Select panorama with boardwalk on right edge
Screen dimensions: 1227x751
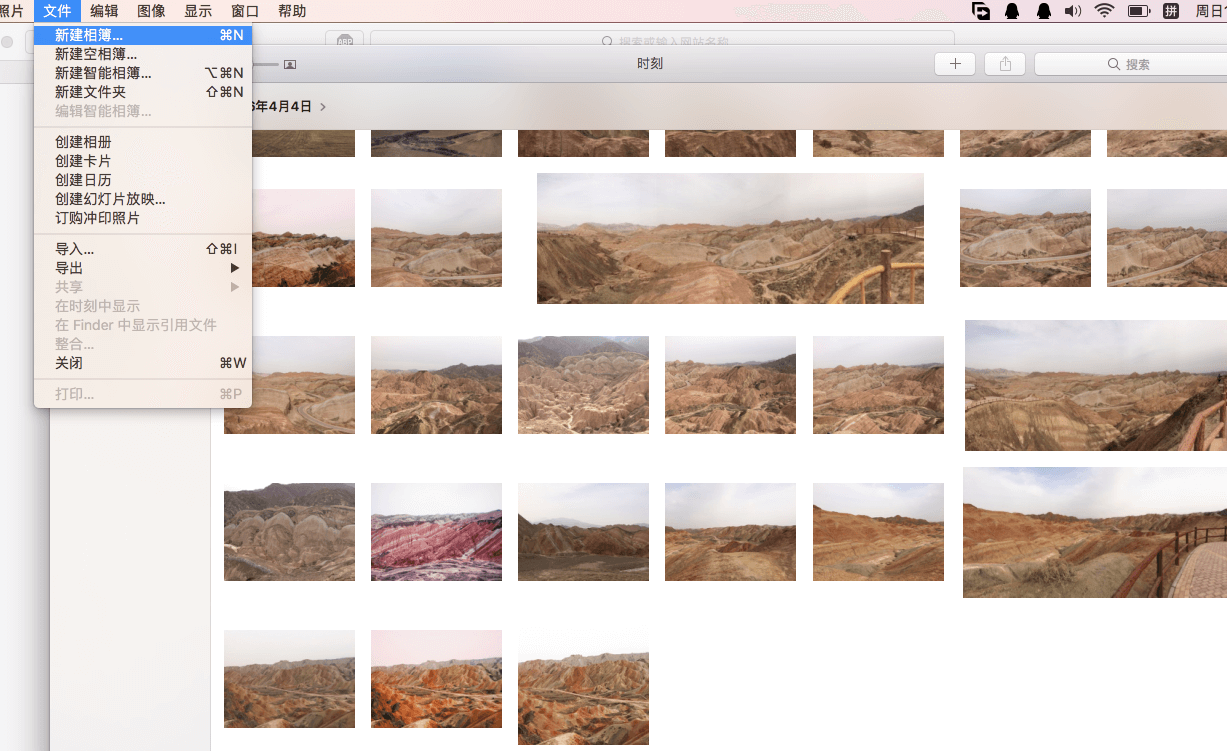[1096, 385]
